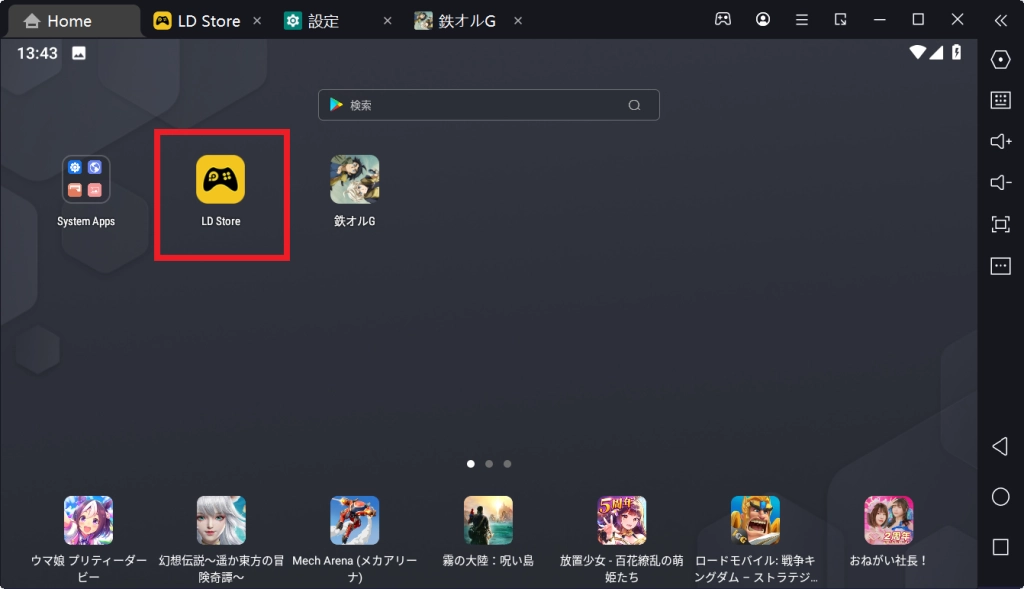Tap the Android back triangle button
The width and height of the screenshot is (1024, 589).
click(x=1000, y=447)
